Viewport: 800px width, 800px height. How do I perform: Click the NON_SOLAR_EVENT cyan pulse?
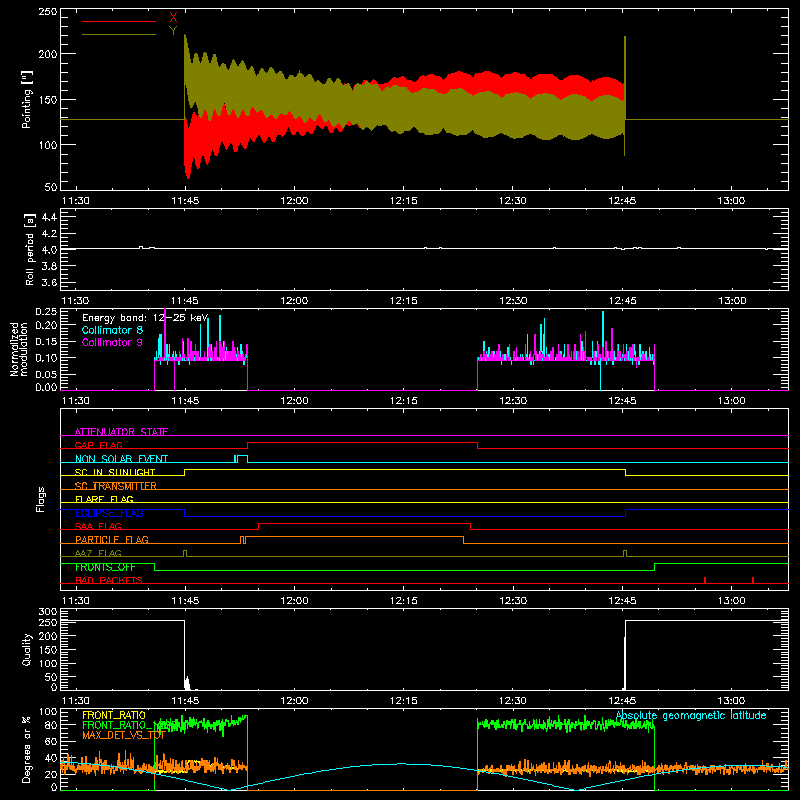241,459
